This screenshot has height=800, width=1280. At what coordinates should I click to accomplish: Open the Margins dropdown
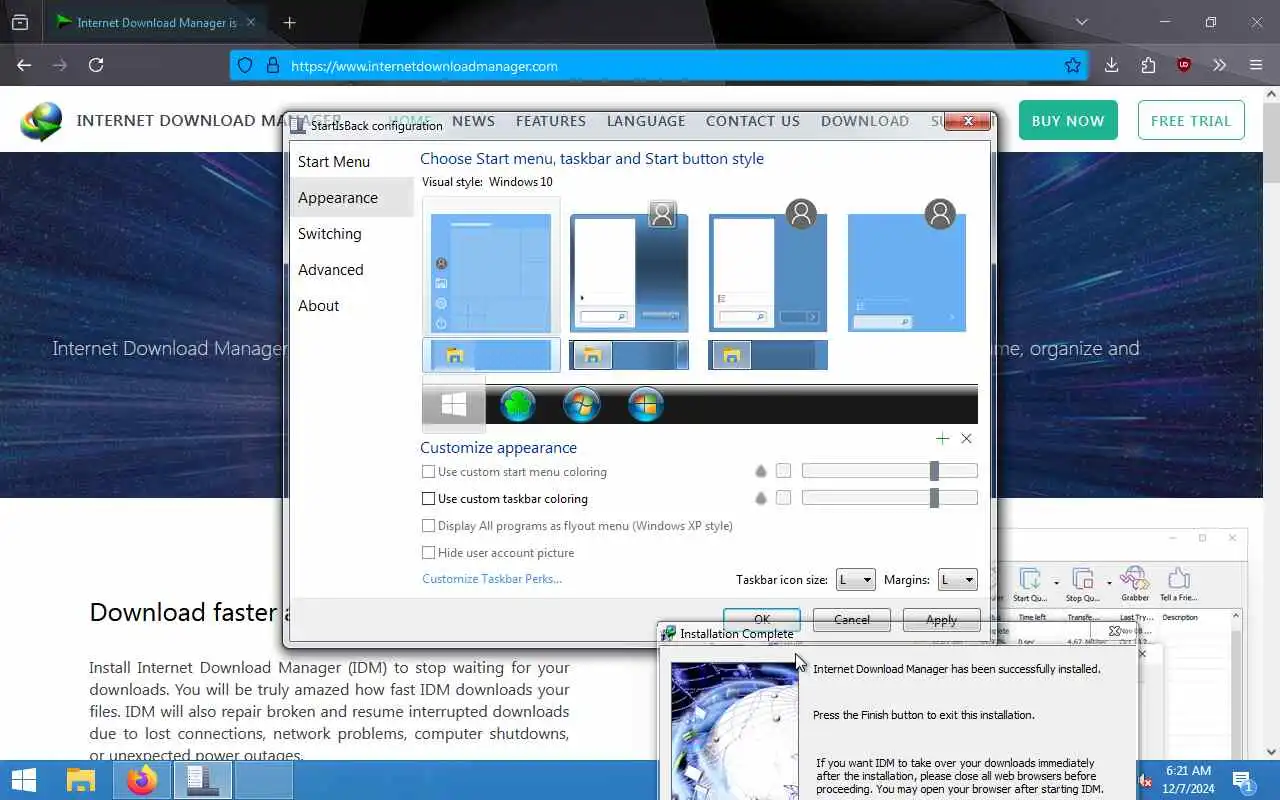[957, 580]
